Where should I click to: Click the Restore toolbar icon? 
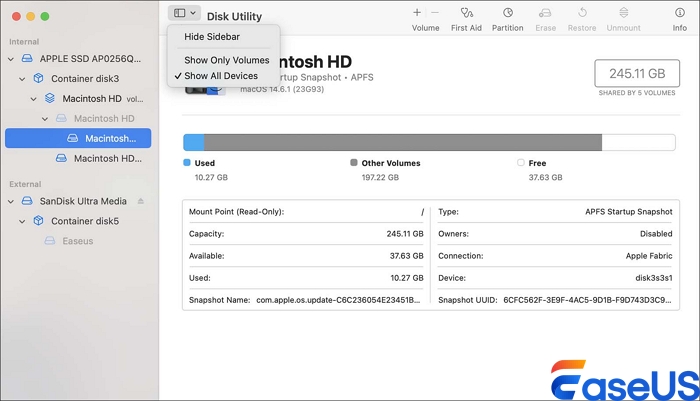(583, 13)
